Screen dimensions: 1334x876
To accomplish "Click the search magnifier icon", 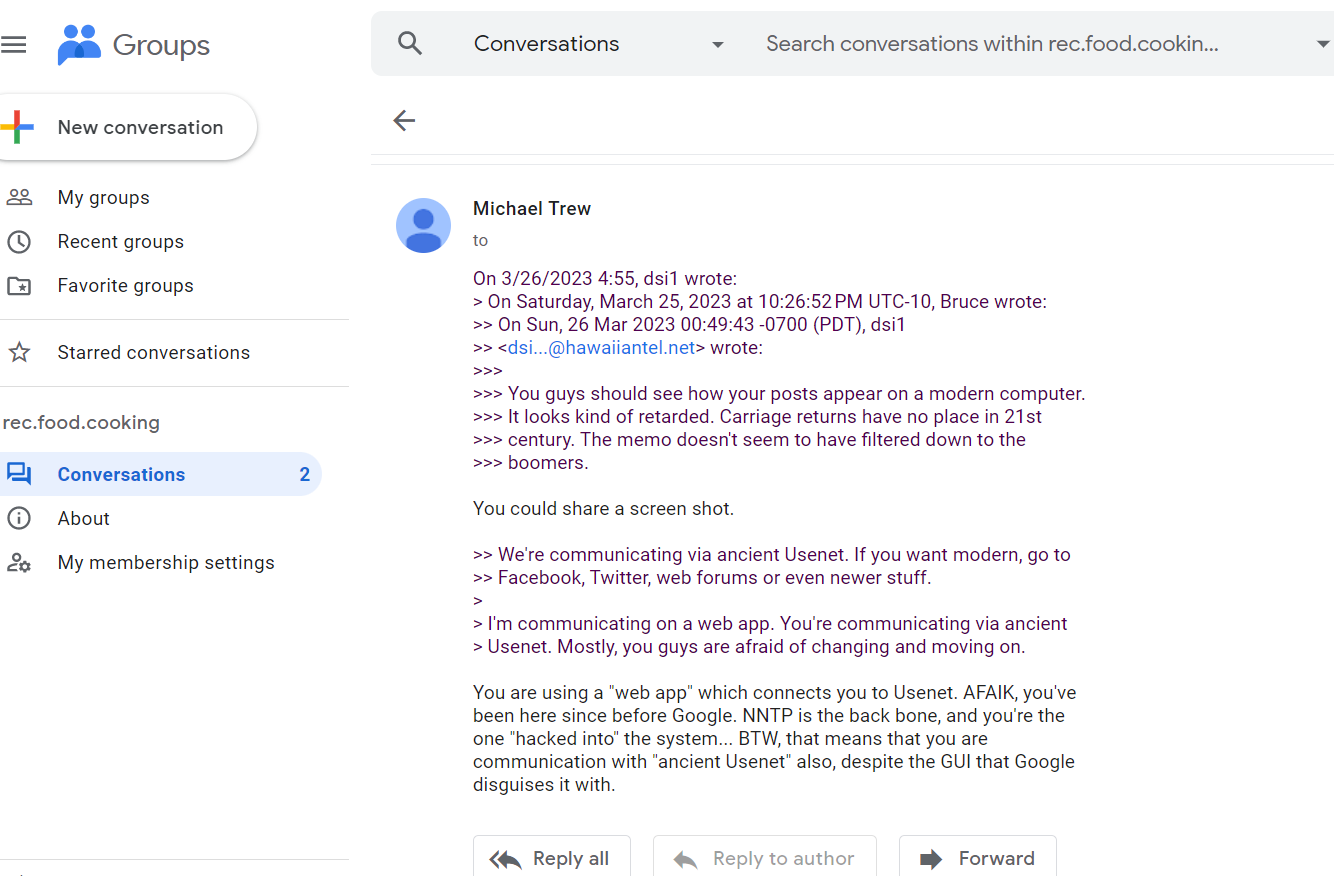I will pos(410,43).
